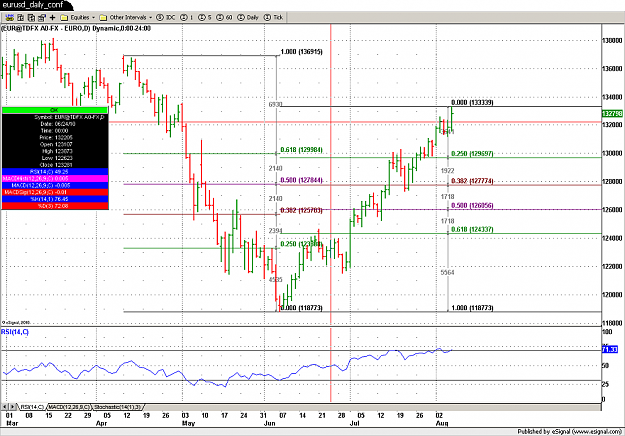Click the green OK bar in data window
This screenshot has height=436, width=625.
pyautogui.click(x=55, y=110)
